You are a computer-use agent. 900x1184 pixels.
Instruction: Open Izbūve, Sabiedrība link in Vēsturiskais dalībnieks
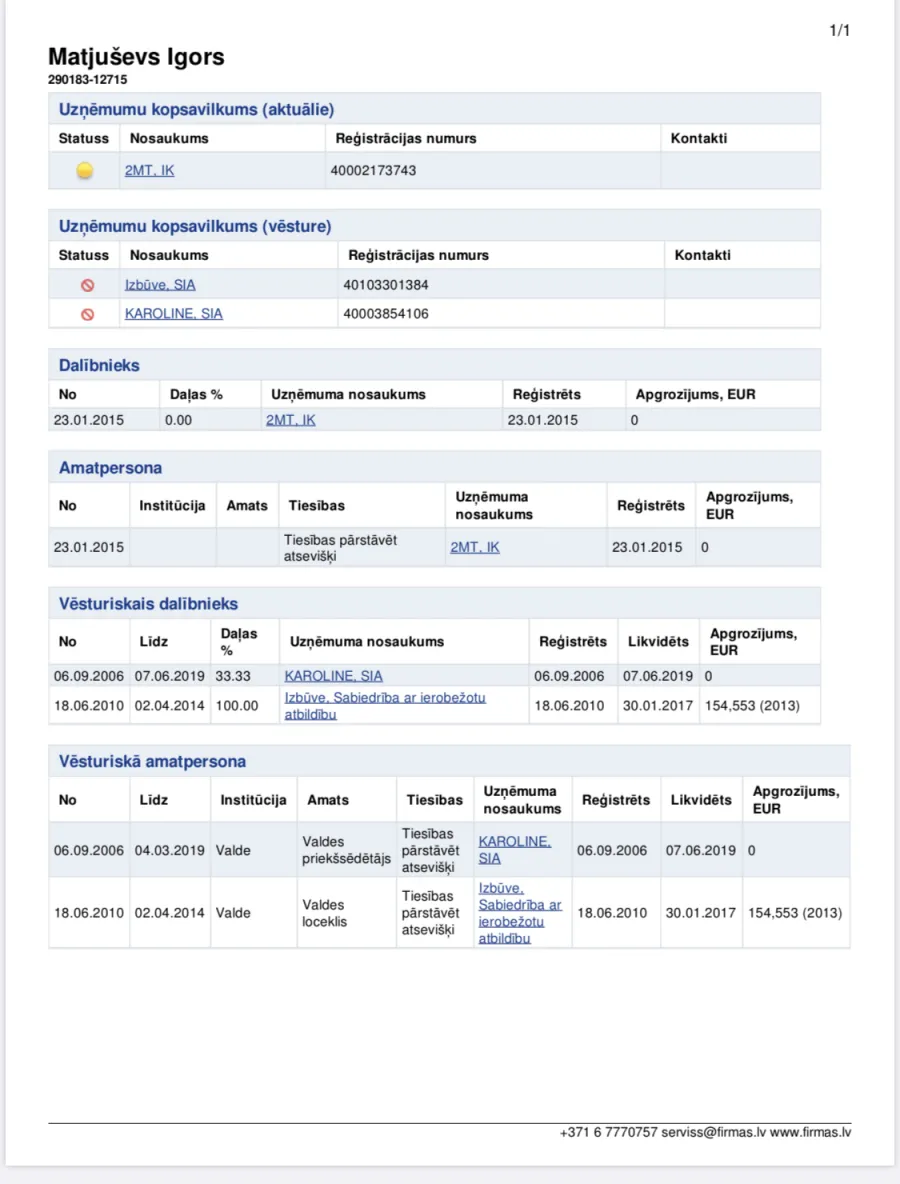385,705
